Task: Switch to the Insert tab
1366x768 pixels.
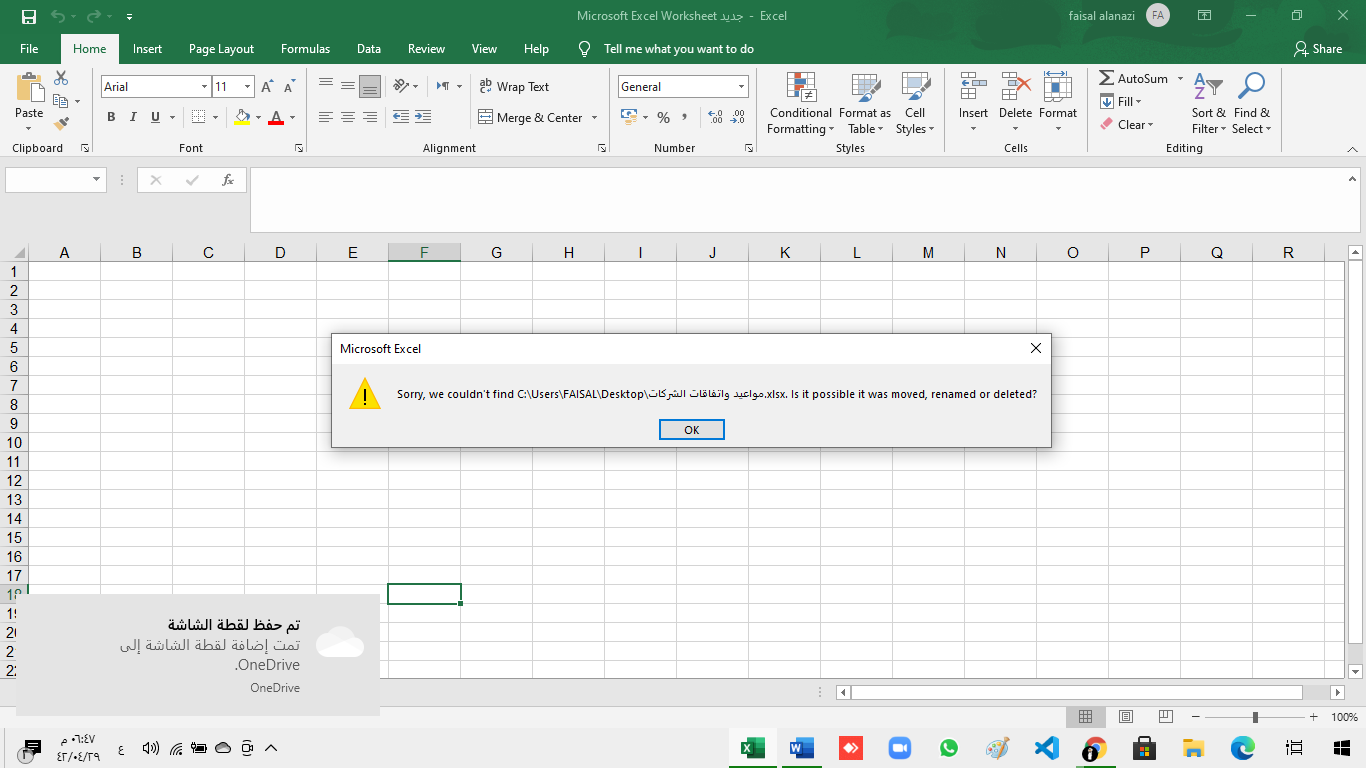Action: pos(147,48)
